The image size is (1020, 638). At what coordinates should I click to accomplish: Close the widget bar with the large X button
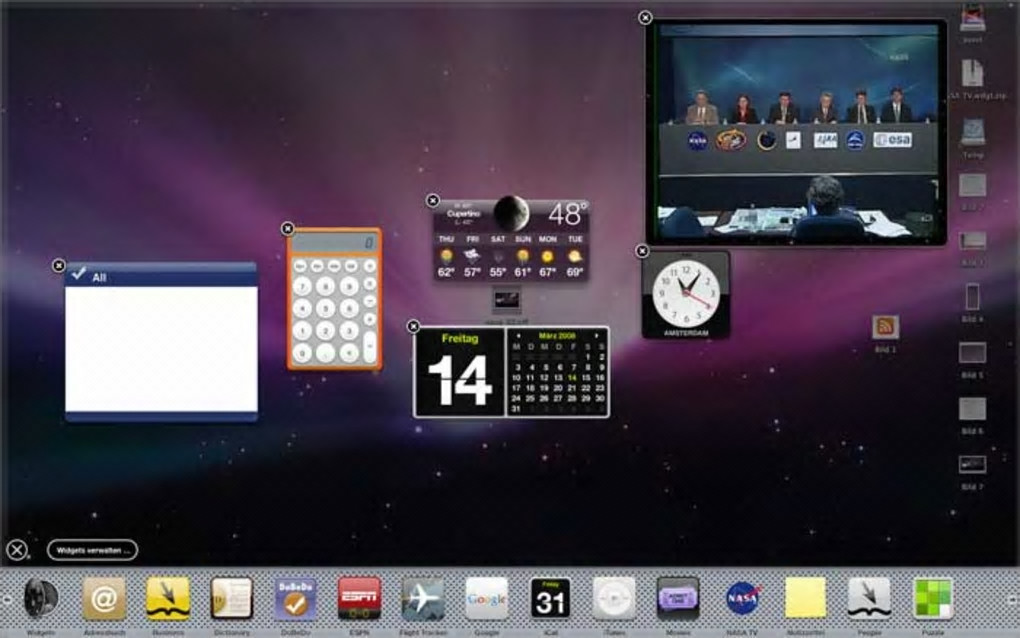[x=17, y=550]
